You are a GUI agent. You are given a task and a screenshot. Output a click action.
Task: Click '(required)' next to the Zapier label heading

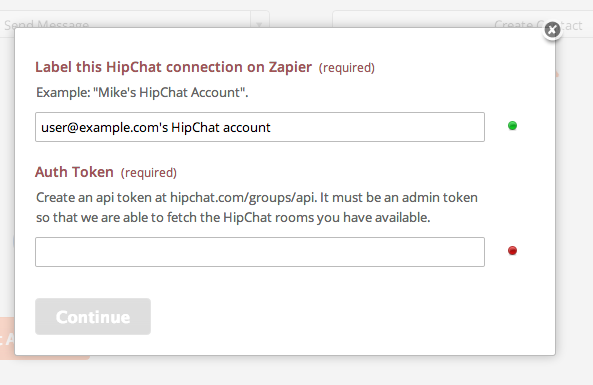[347, 68]
